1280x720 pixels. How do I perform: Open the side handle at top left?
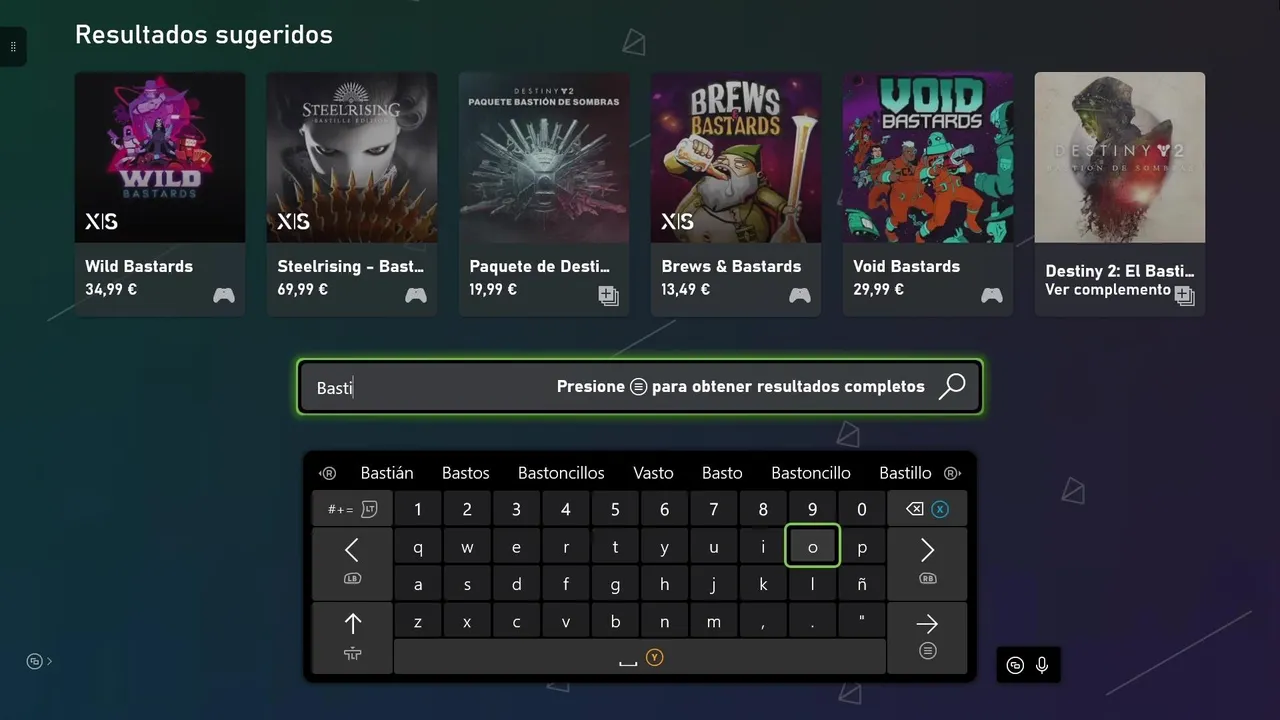pyautogui.click(x=13, y=47)
